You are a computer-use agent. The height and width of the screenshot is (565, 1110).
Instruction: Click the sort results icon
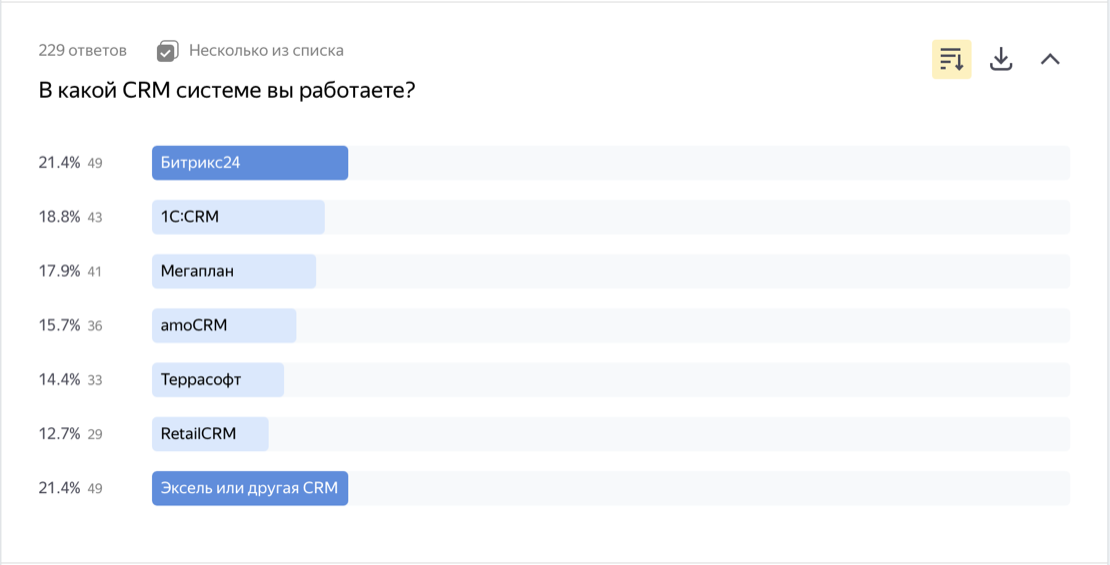pyautogui.click(x=951, y=59)
